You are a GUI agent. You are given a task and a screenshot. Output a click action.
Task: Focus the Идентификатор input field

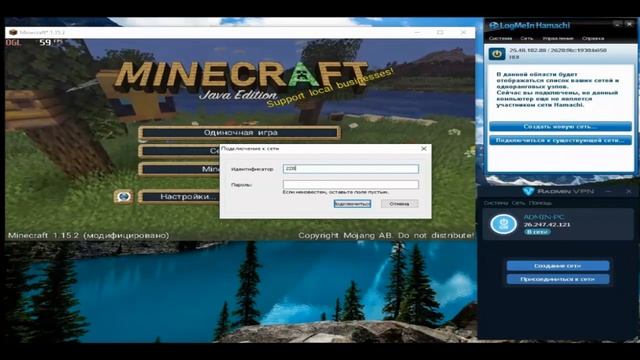(x=351, y=169)
